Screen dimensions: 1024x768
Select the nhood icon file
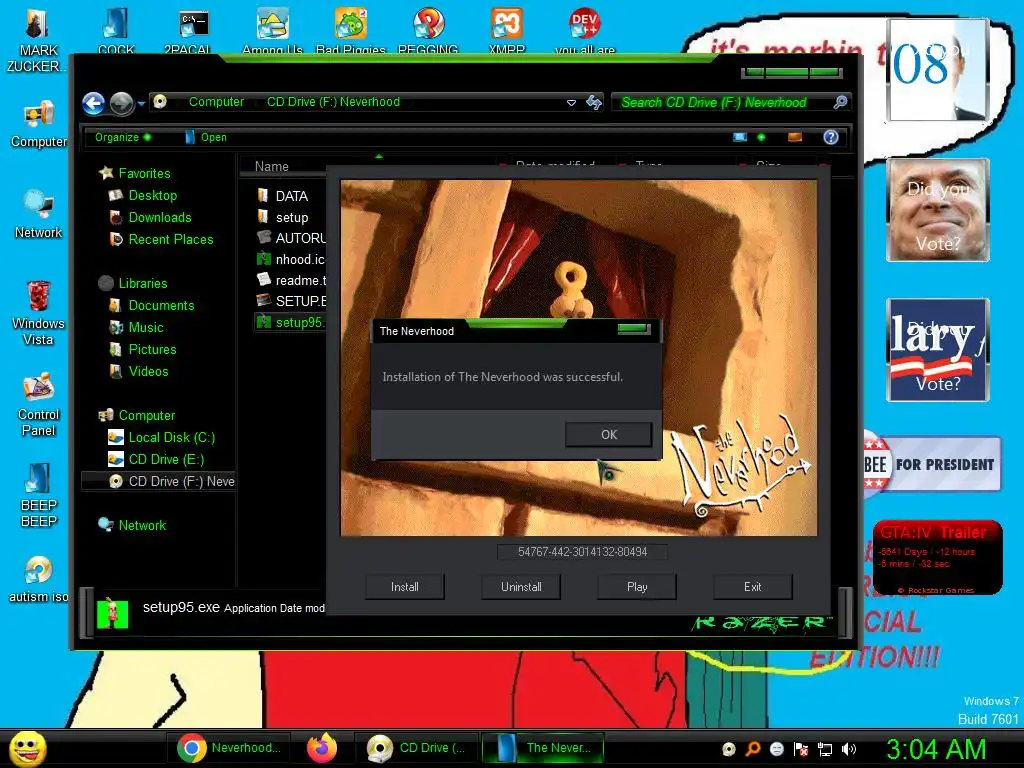point(291,259)
